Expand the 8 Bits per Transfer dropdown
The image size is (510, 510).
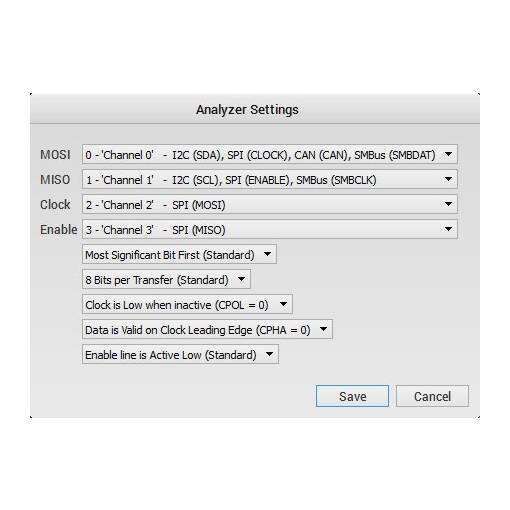166,279
